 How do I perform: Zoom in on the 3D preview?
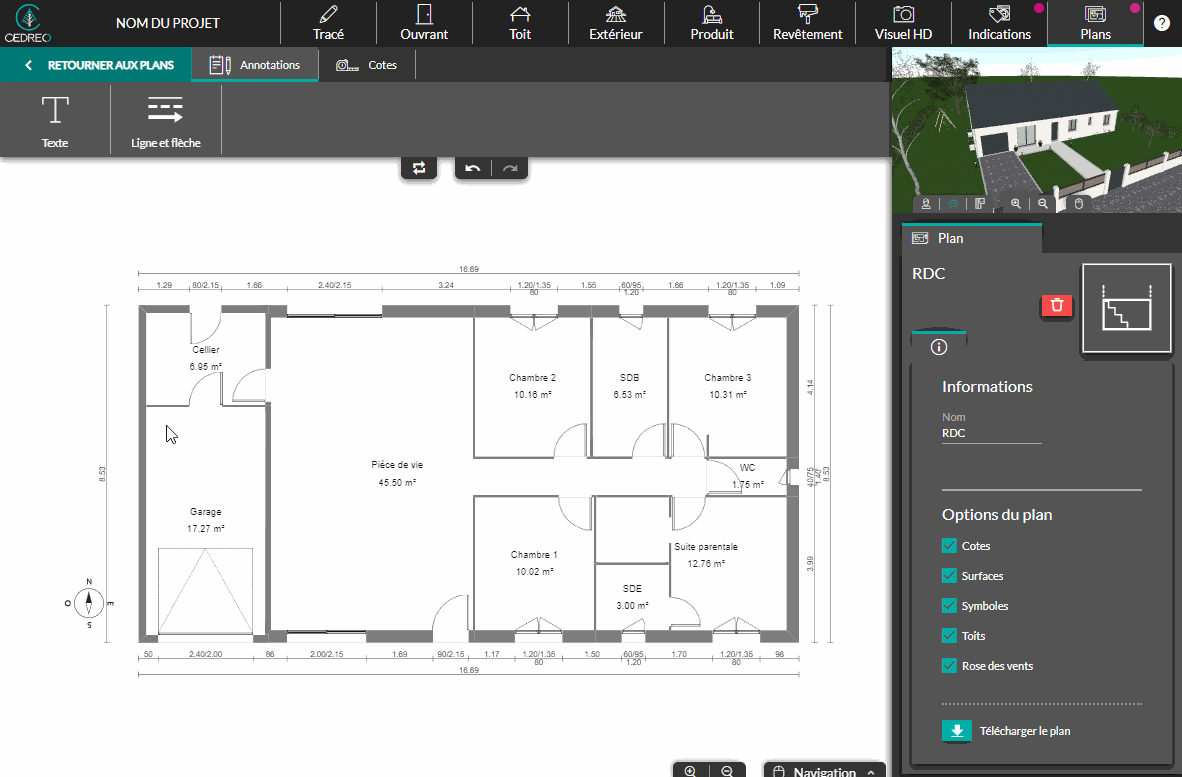[x=1016, y=203]
